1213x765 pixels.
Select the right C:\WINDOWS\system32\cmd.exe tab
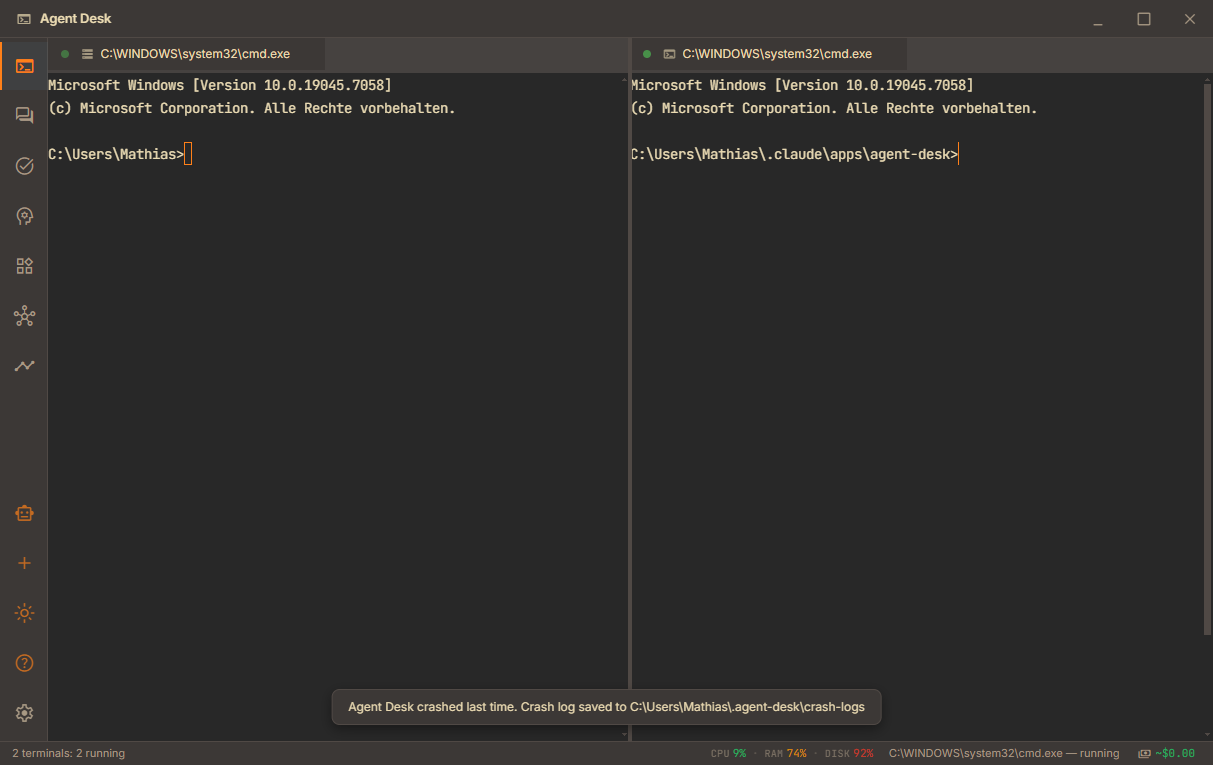[769, 54]
